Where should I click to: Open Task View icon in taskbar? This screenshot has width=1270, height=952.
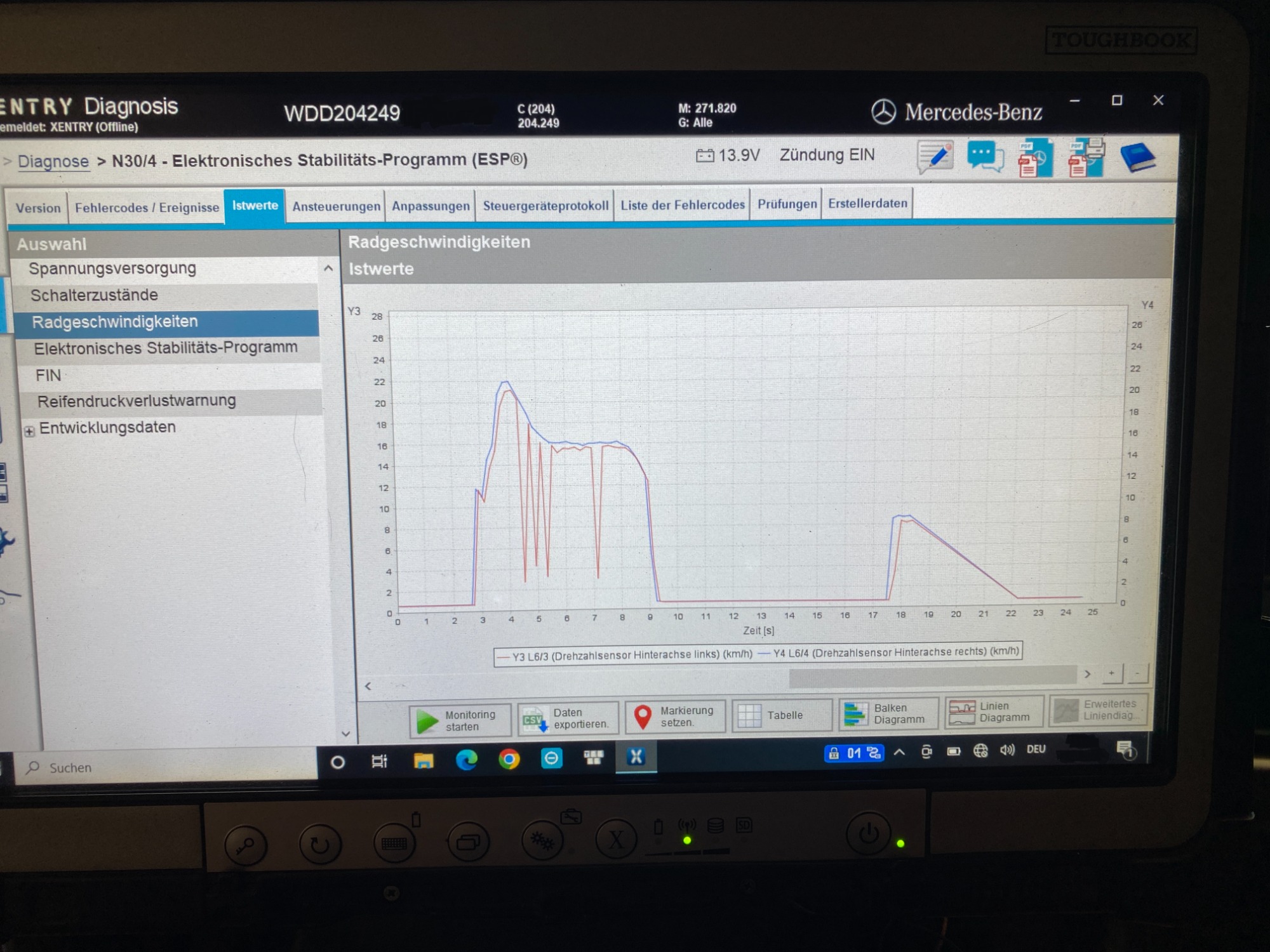(x=380, y=761)
